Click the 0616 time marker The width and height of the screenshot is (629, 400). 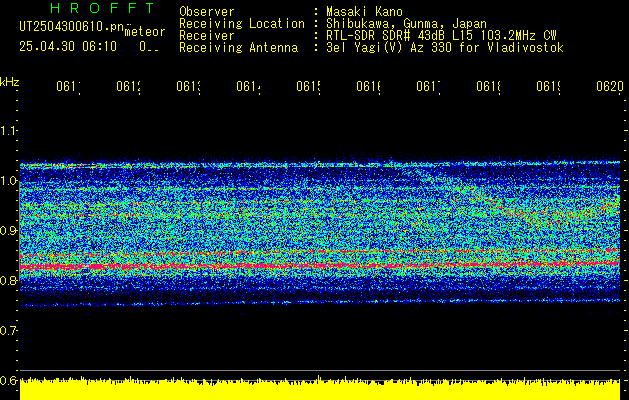369,87
